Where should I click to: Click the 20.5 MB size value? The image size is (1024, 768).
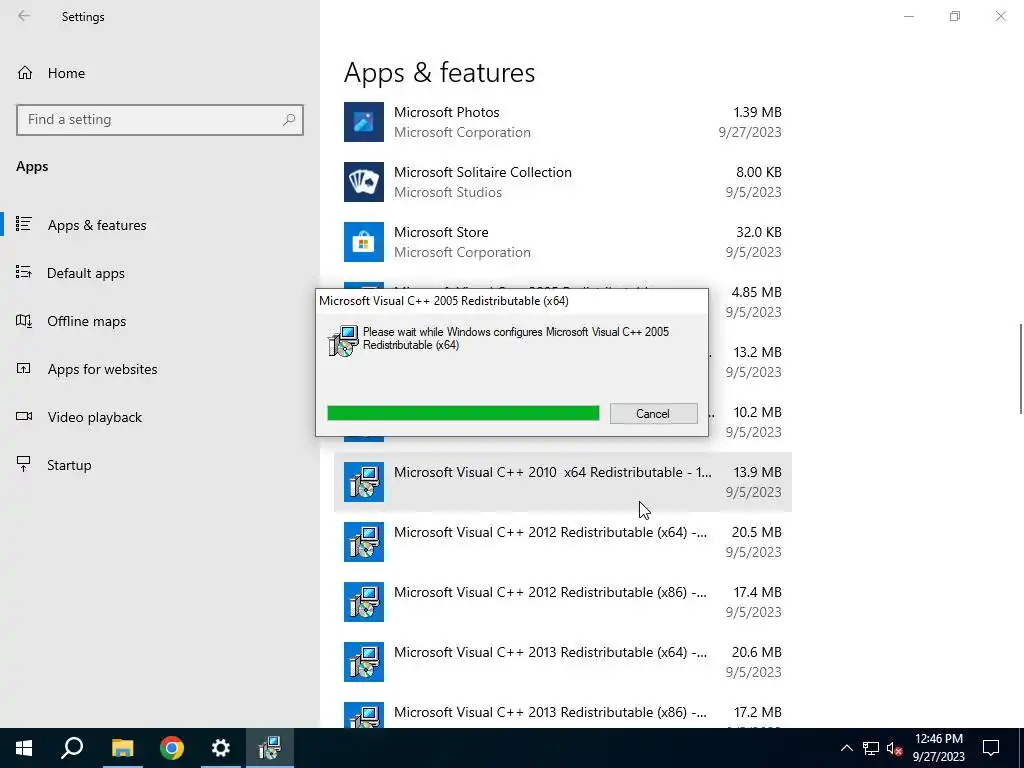point(757,532)
